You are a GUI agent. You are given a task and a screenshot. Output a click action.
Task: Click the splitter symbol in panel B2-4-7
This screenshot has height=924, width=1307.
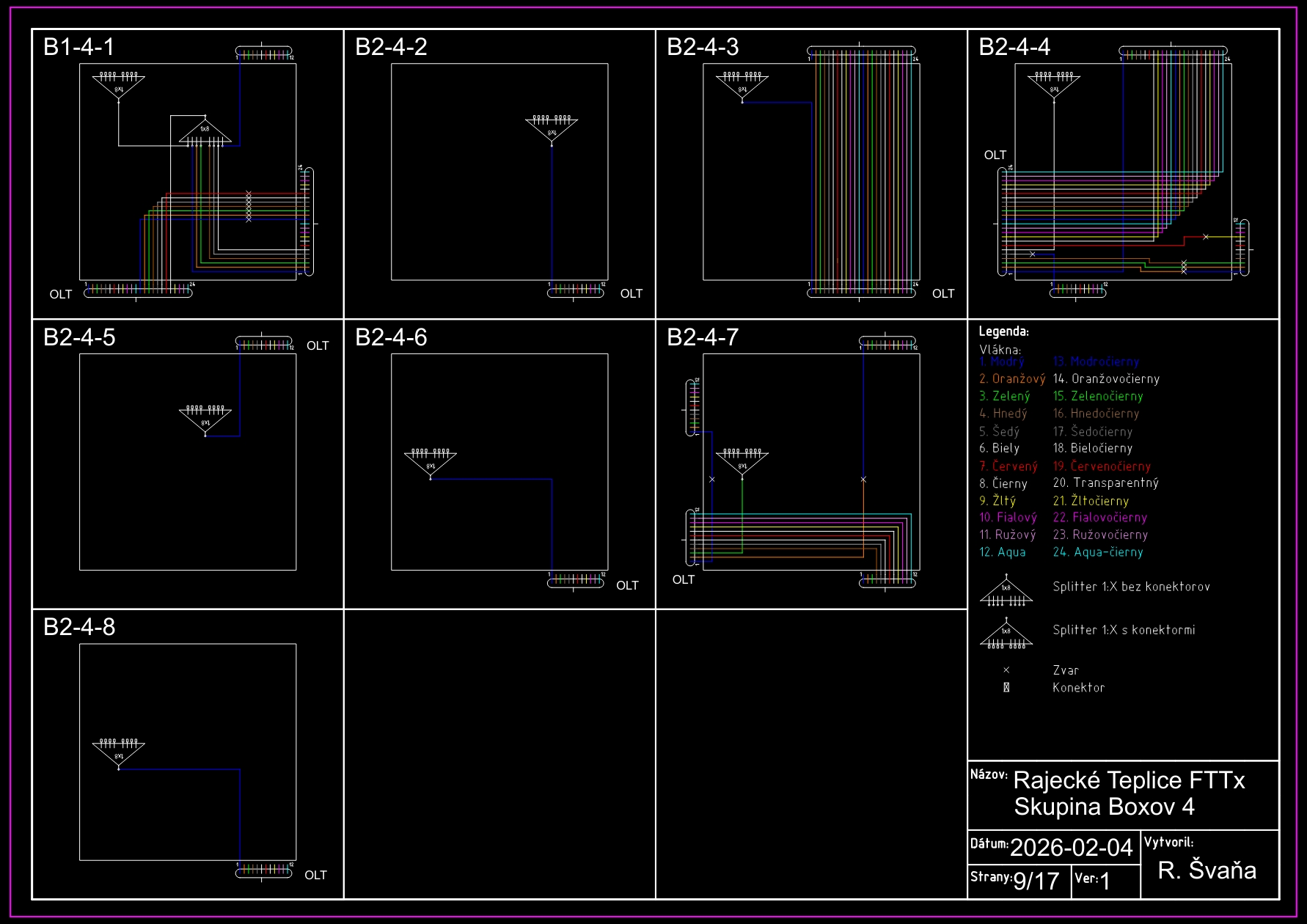point(742,463)
